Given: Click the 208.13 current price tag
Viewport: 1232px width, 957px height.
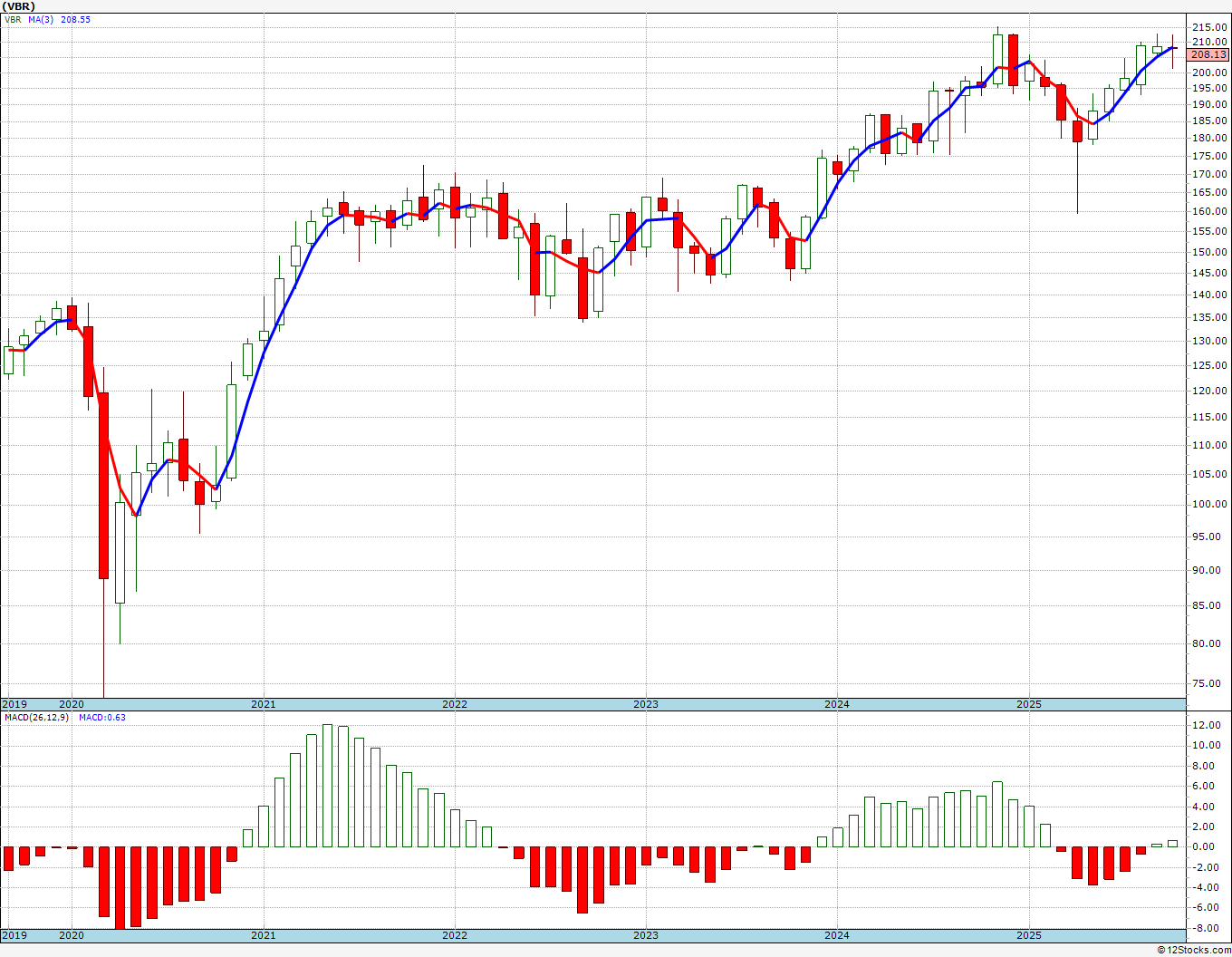Looking at the screenshot, I should (1208, 54).
